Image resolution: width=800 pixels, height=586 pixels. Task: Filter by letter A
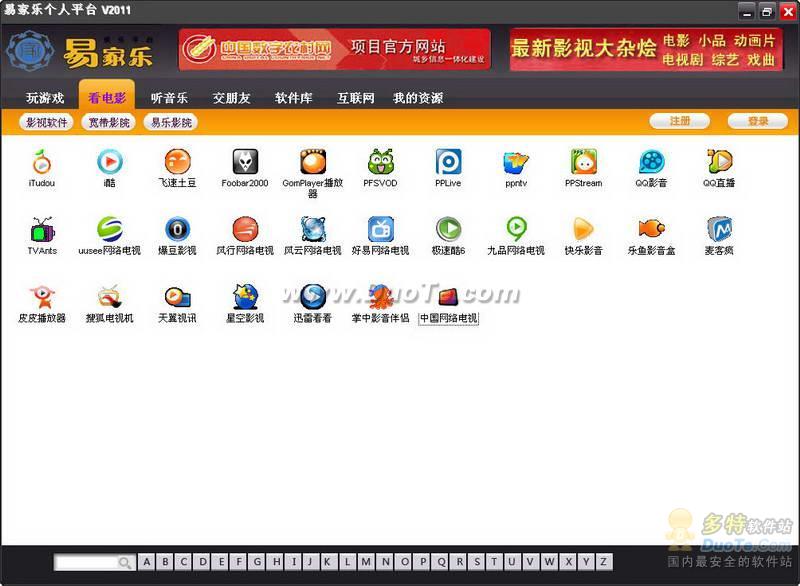click(146, 562)
